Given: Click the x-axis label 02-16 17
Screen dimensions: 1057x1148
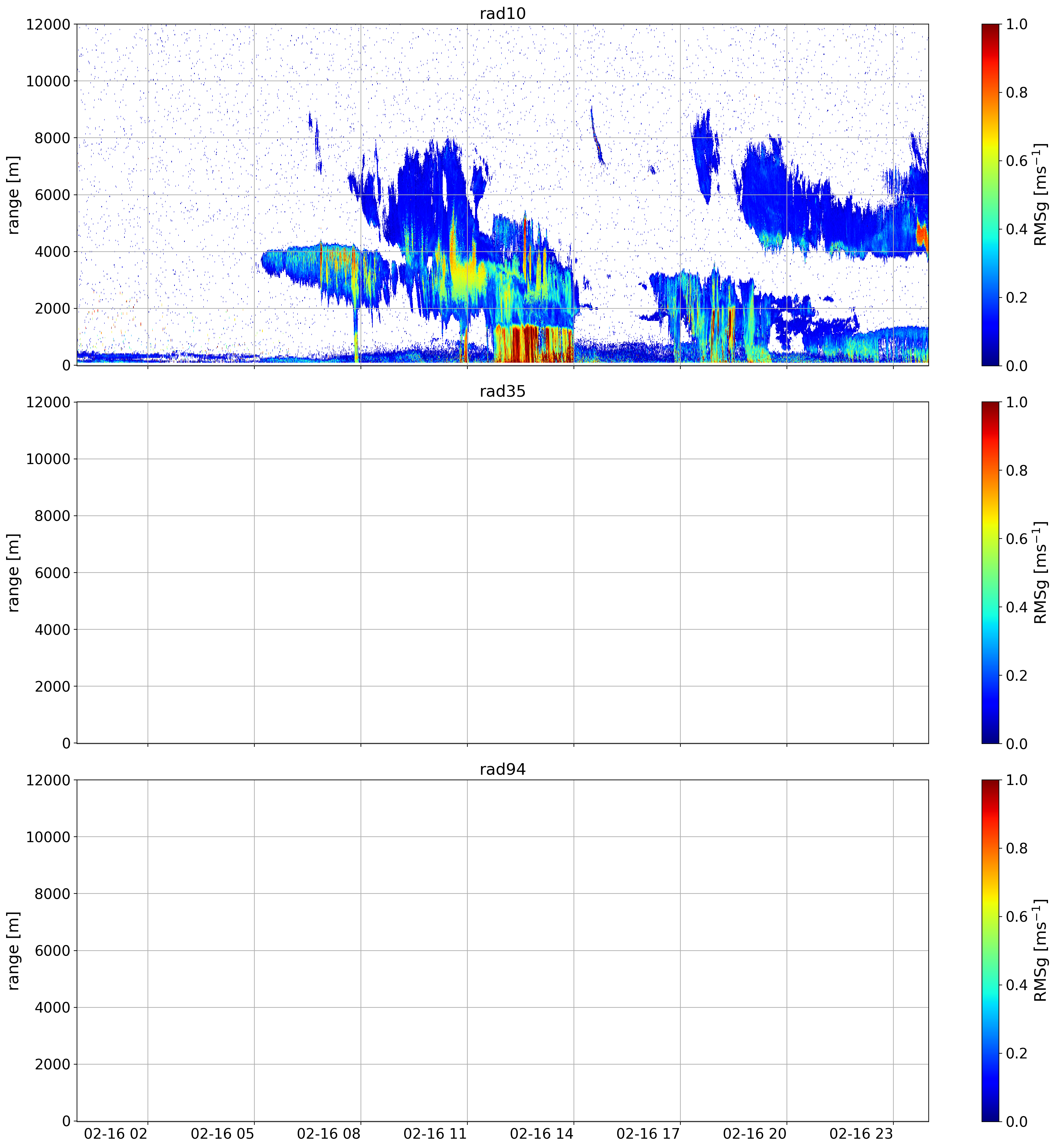Looking at the screenshot, I should [648, 1134].
